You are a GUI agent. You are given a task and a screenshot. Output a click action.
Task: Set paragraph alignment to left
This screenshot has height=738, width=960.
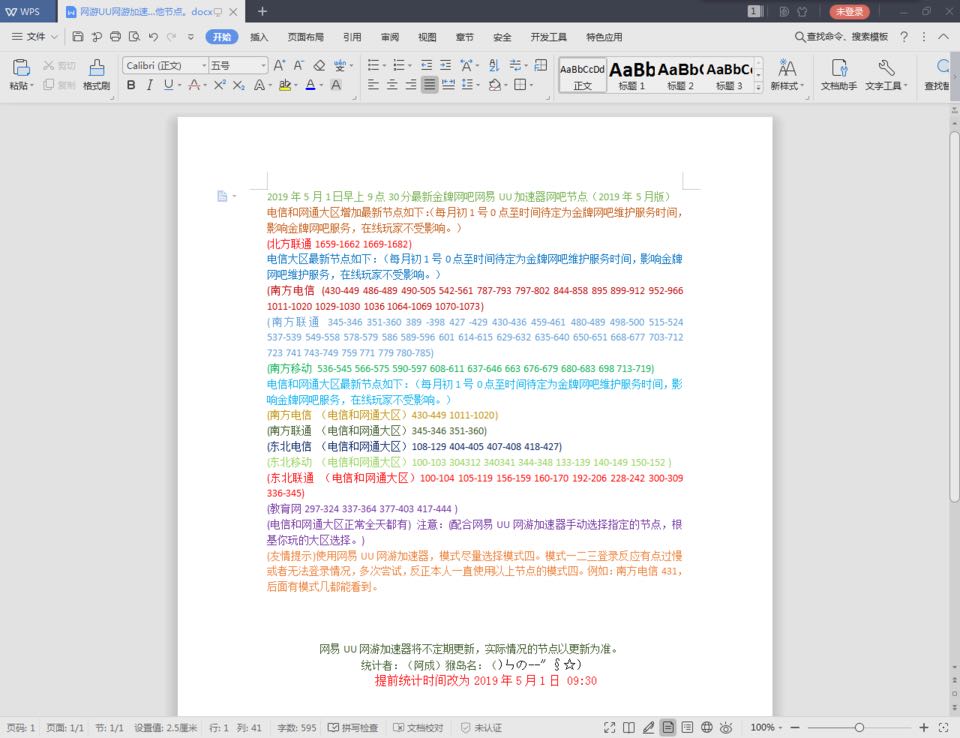[x=373, y=85]
